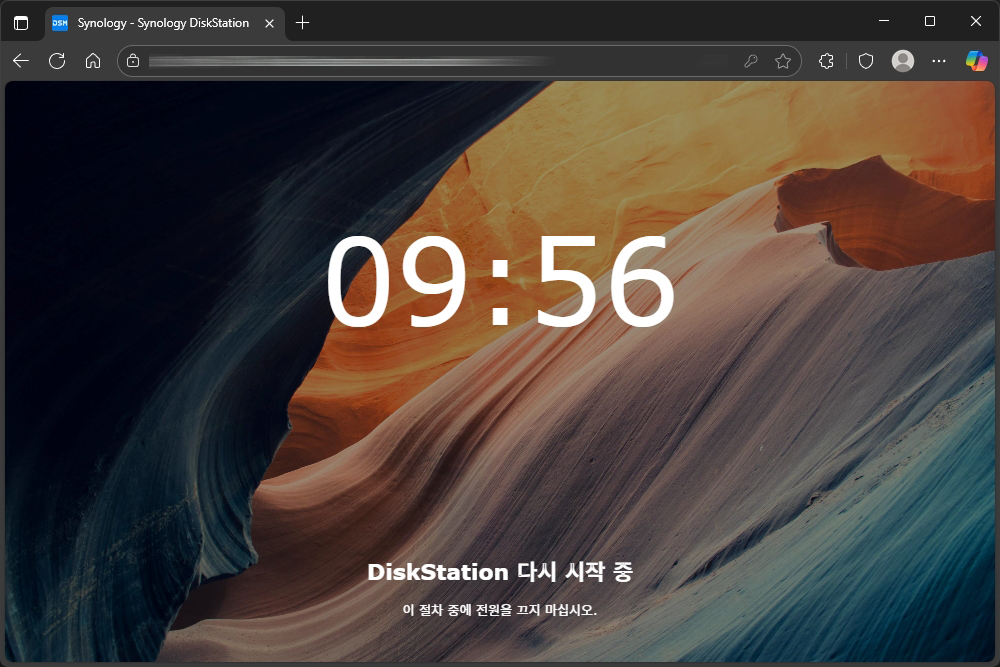Close the Synology DiskStation tab

(269, 24)
